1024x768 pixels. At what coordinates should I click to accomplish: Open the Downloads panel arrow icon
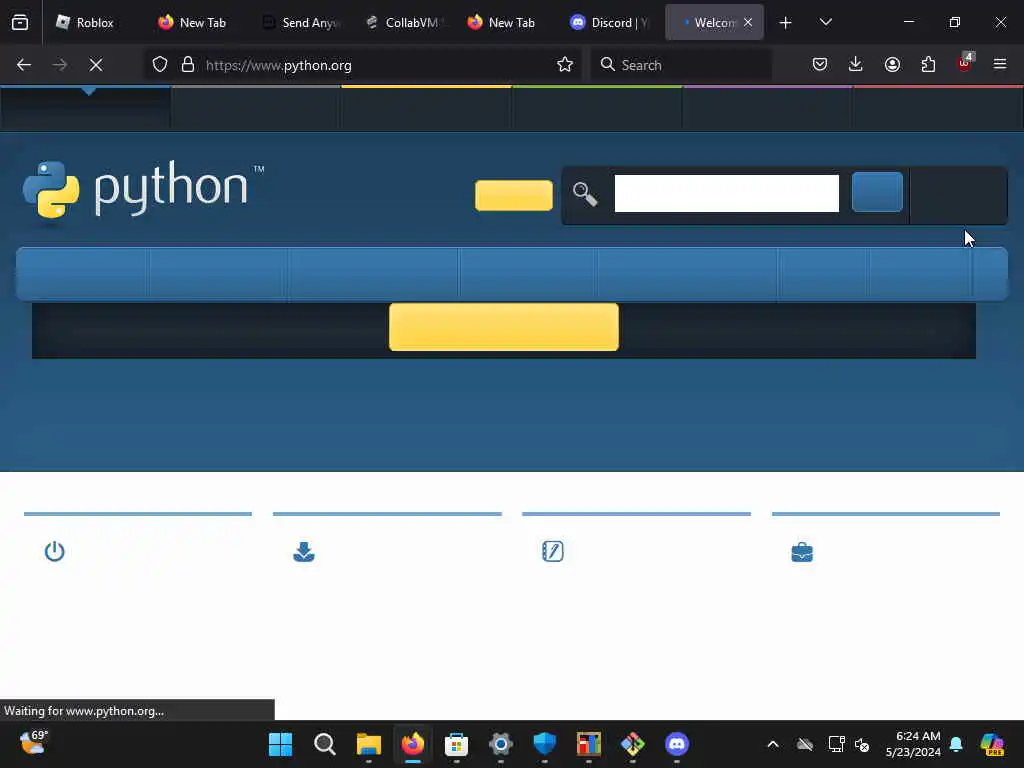(856, 65)
